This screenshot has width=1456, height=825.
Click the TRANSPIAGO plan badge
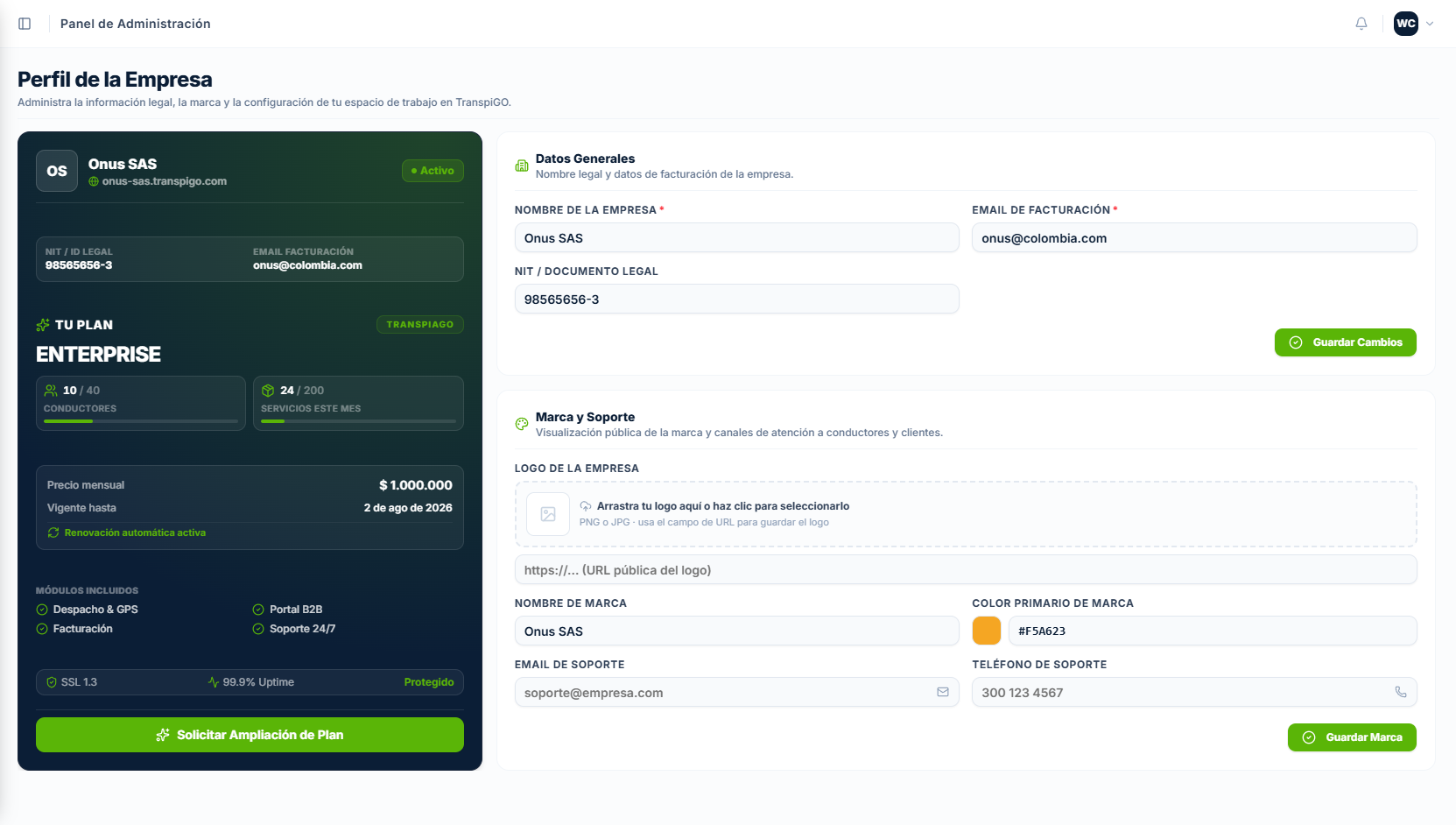(420, 324)
